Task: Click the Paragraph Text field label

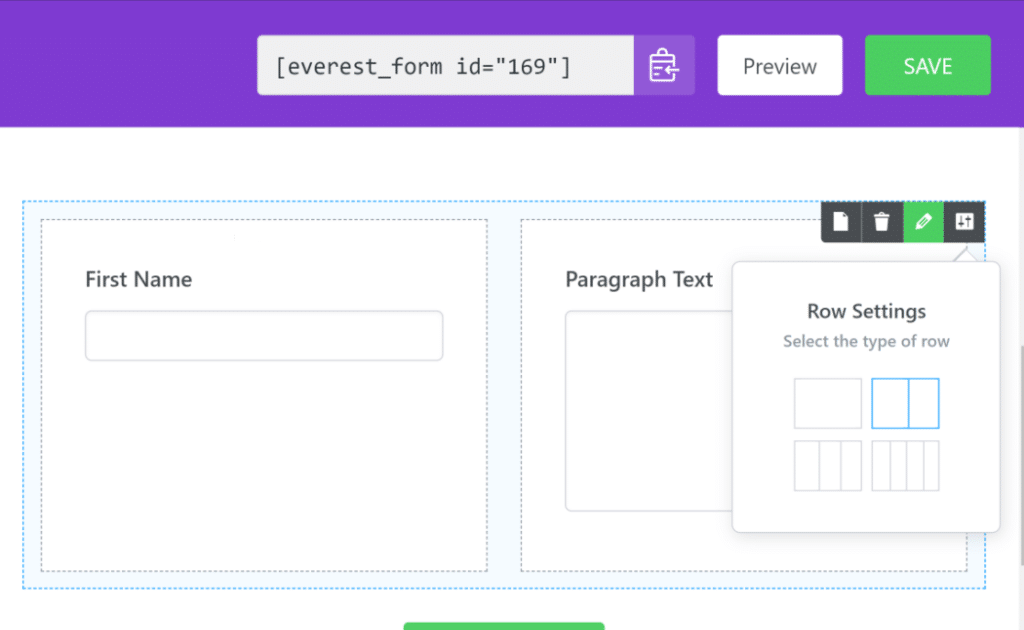Action: [x=639, y=280]
